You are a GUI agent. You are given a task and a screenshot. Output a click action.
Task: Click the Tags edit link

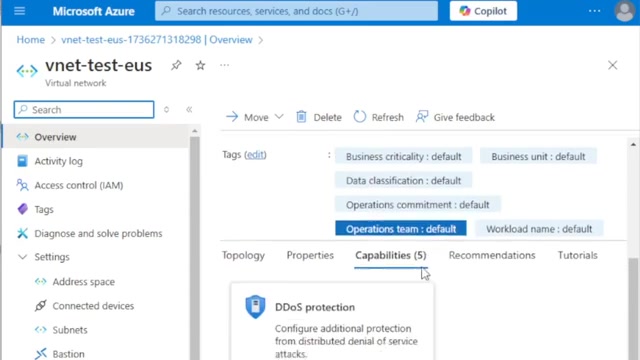coord(255,155)
